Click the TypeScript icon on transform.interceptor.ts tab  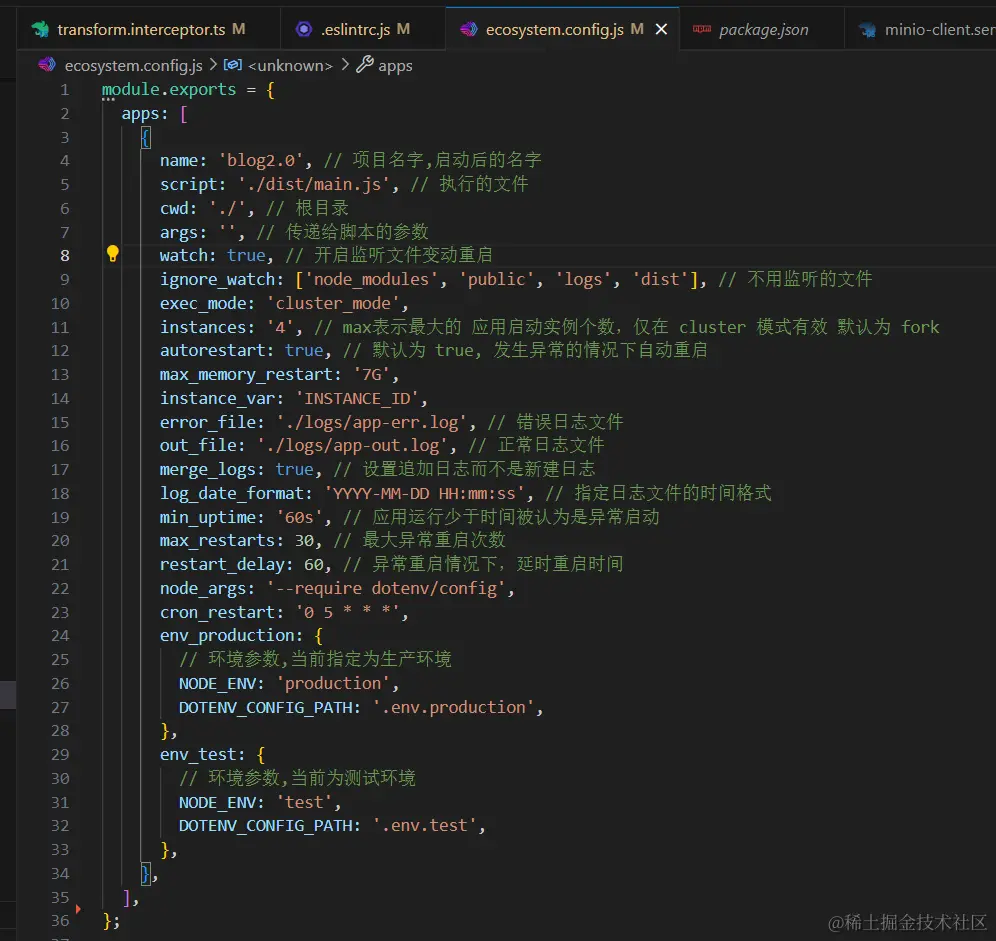[x=39, y=29]
